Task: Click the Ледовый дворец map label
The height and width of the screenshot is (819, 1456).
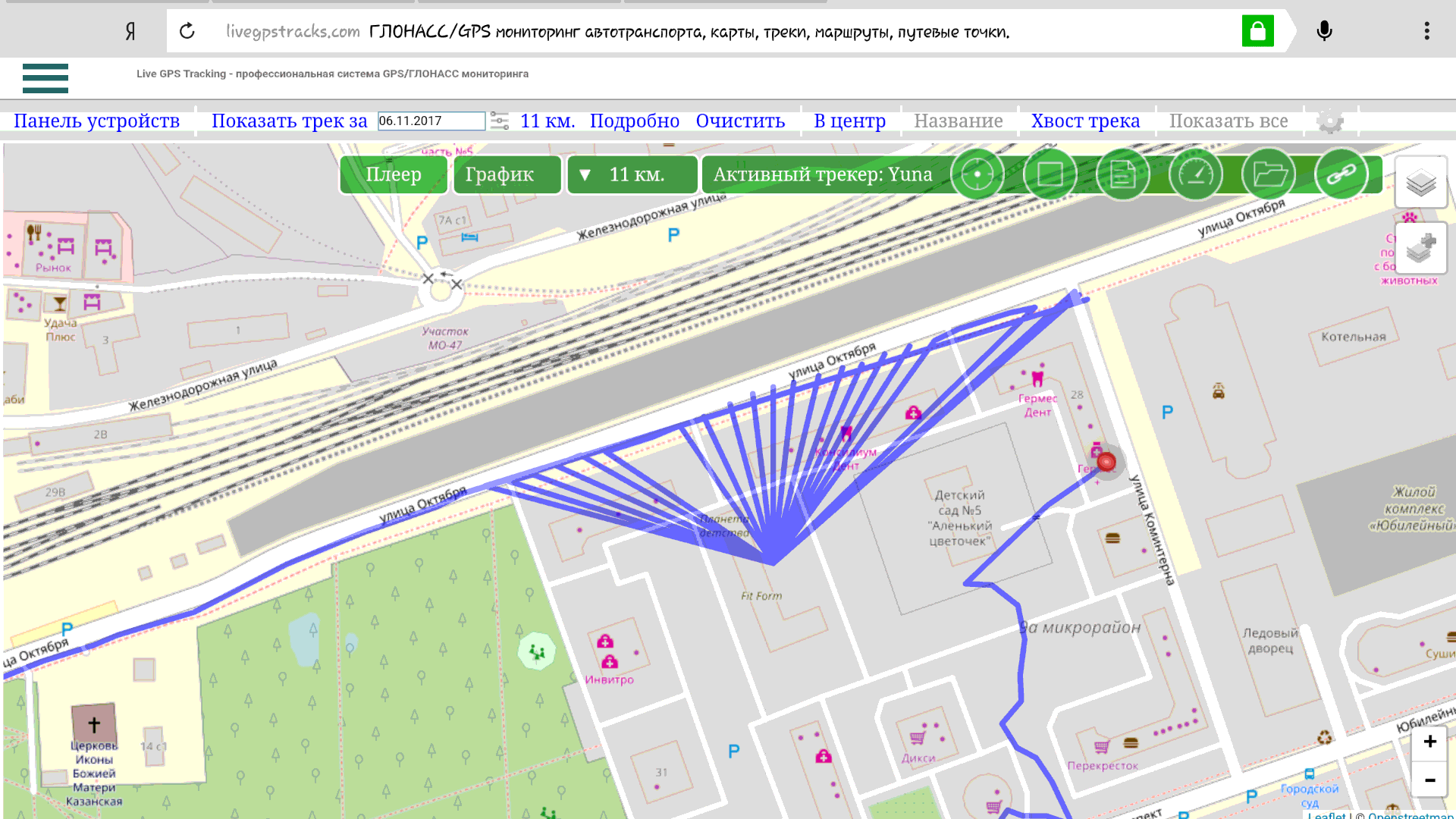Action: (1270, 641)
